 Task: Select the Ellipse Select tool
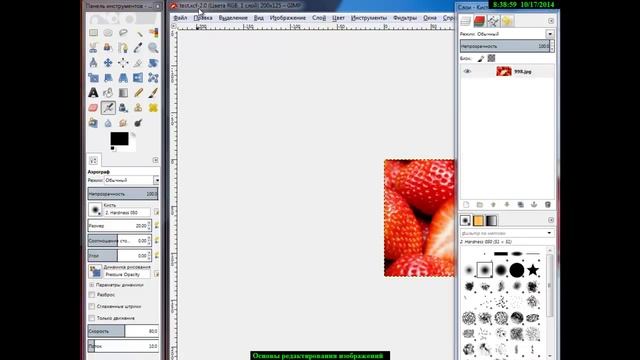pos(108,33)
